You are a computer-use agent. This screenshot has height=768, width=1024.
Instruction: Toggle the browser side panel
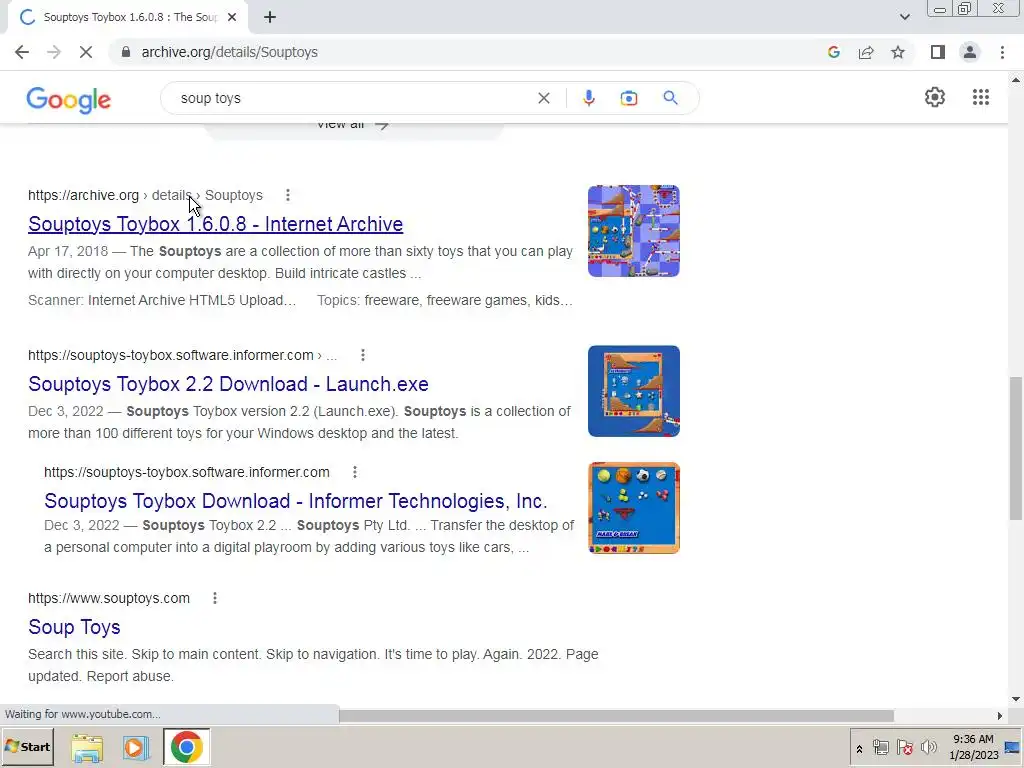(938, 52)
